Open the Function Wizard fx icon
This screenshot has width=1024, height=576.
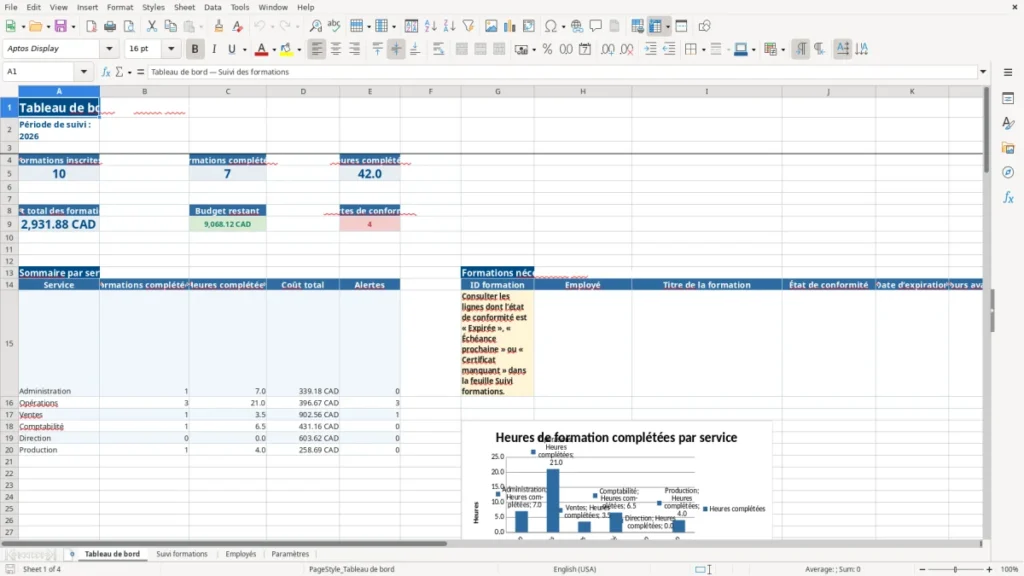[106, 72]
